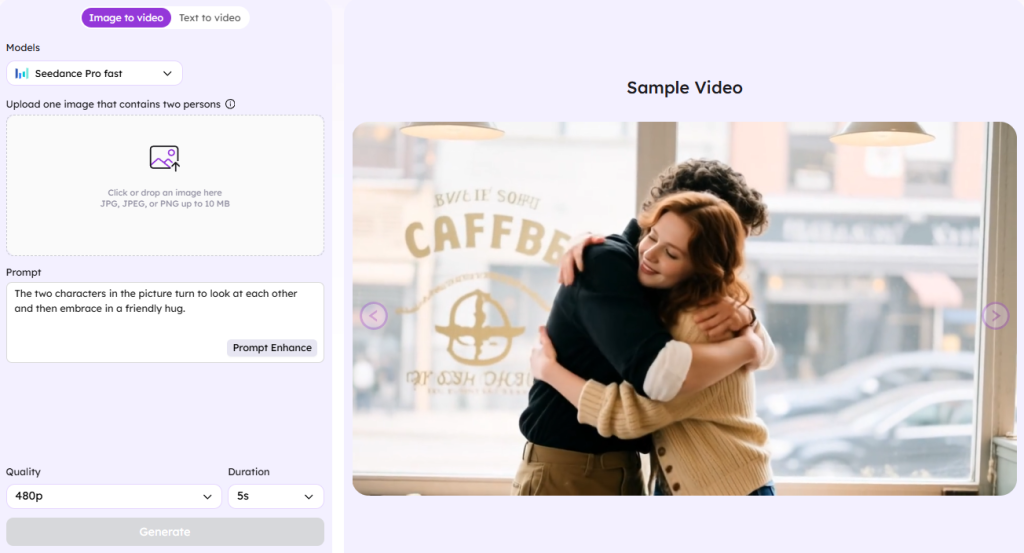Viewport: 1024px width, 553px height.
Task: Click the chevron arrow in the Duration field
Action: tap(308, 497)
